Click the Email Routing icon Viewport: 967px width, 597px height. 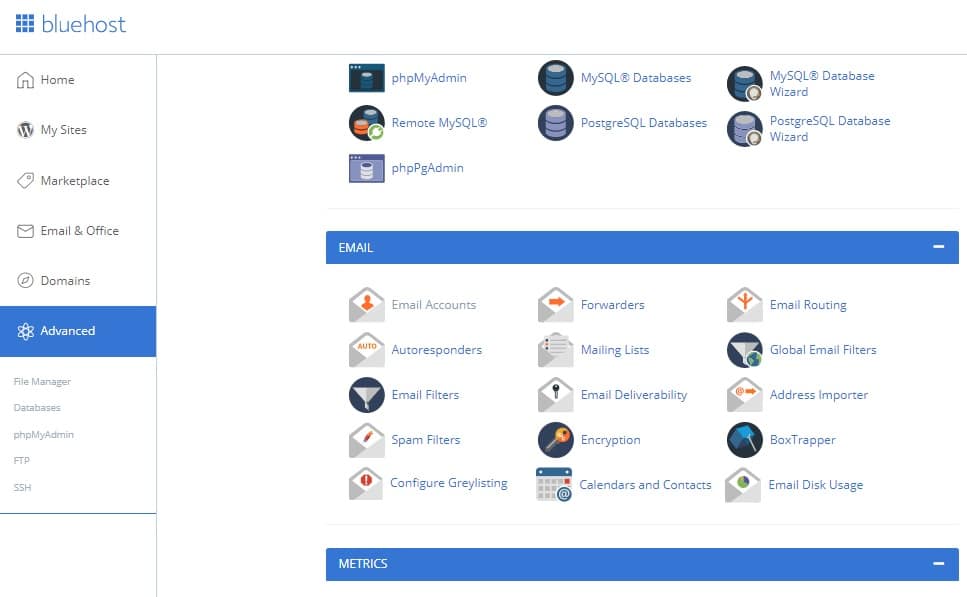(744, 305)
